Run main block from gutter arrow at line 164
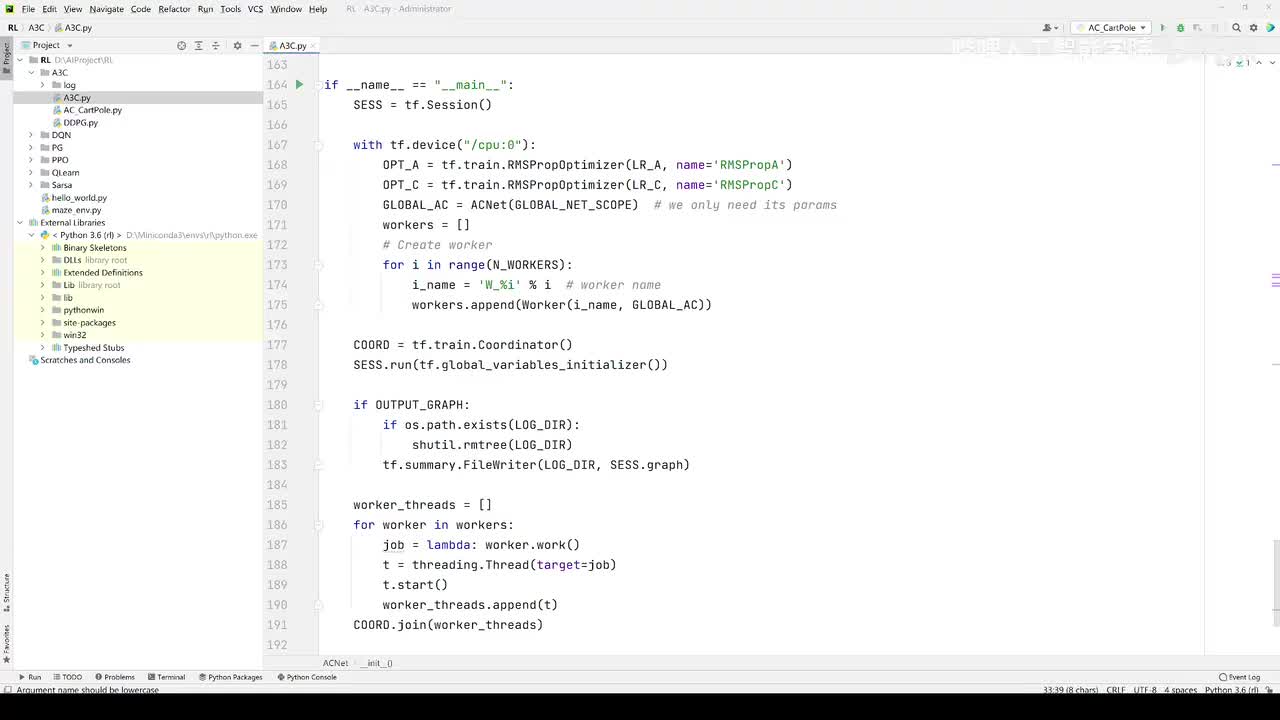Screen dimensions: 1280x720 (299, 85)
